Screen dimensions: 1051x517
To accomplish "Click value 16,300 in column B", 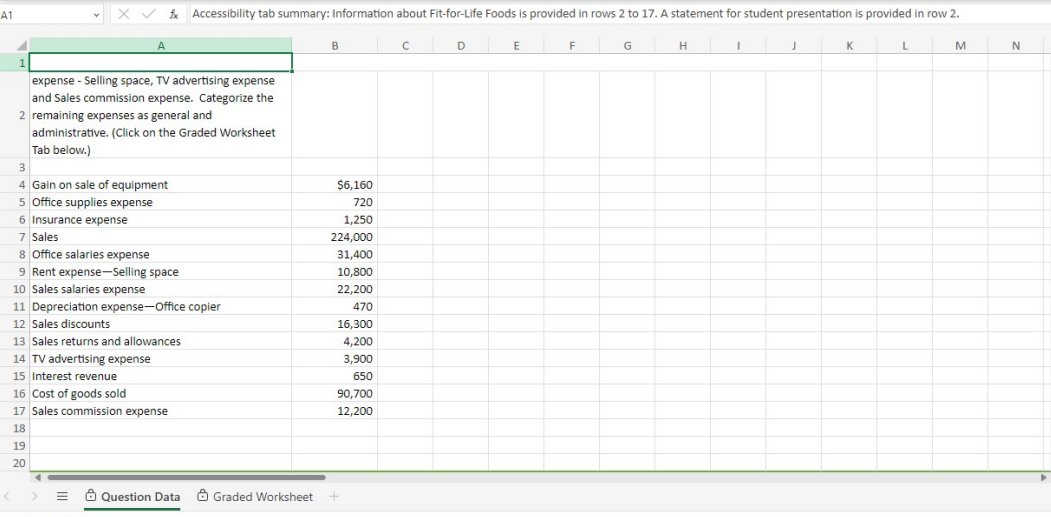I will coord(334,324).
